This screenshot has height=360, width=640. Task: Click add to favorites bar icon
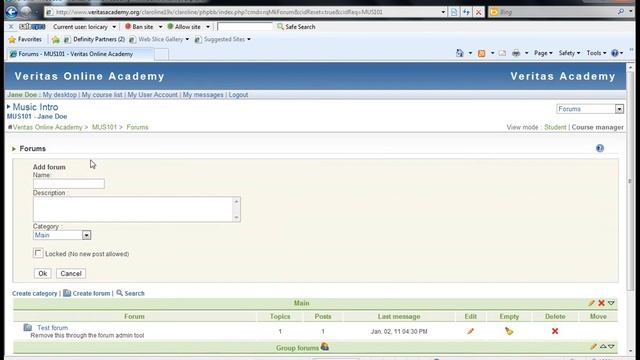(x=56, y=40)
